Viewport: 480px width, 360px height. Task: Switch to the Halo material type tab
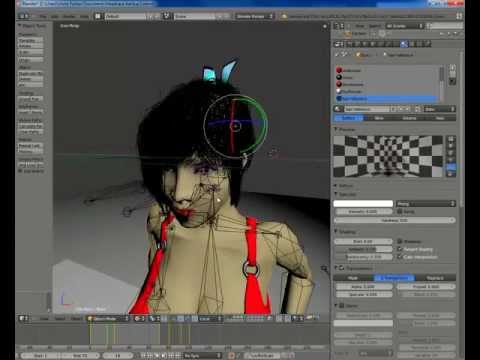click(440, 118)
